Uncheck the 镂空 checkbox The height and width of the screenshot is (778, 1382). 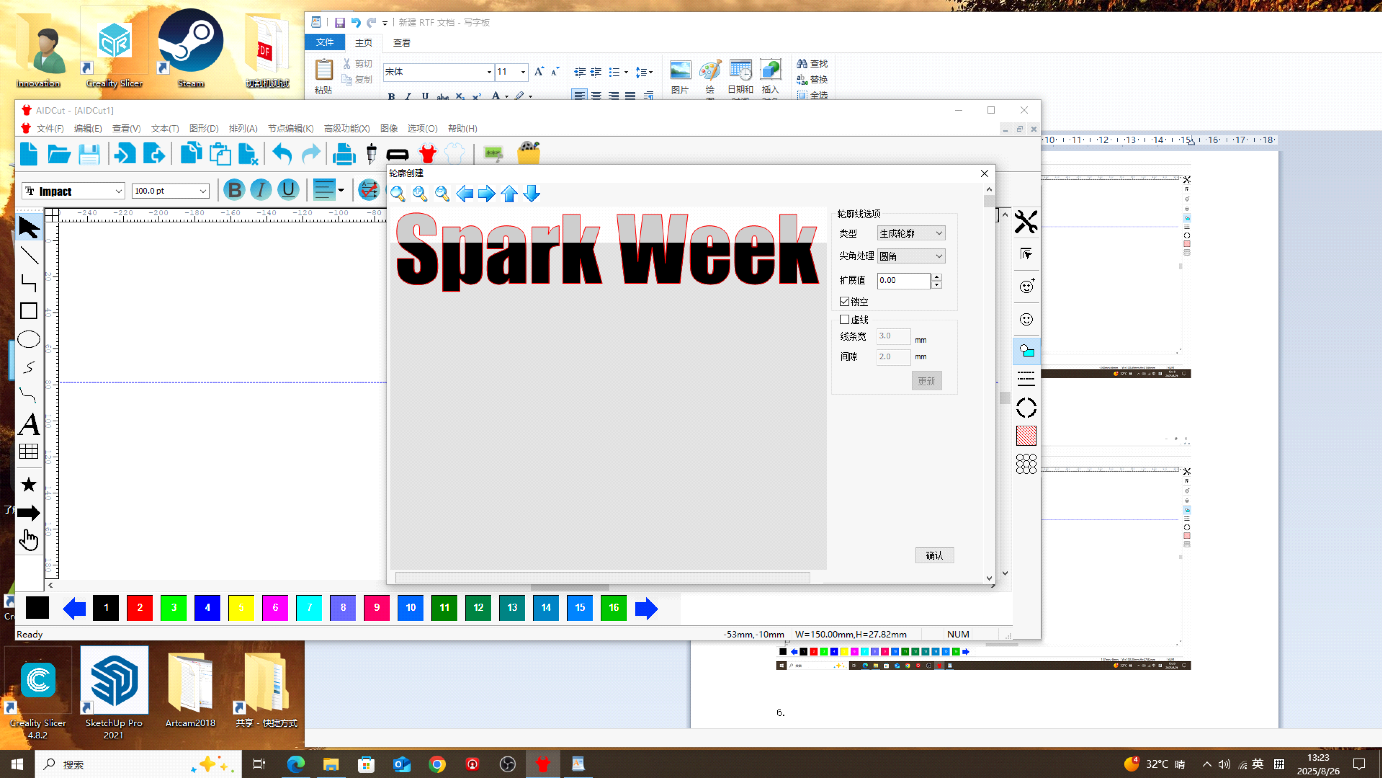(845, 301)
